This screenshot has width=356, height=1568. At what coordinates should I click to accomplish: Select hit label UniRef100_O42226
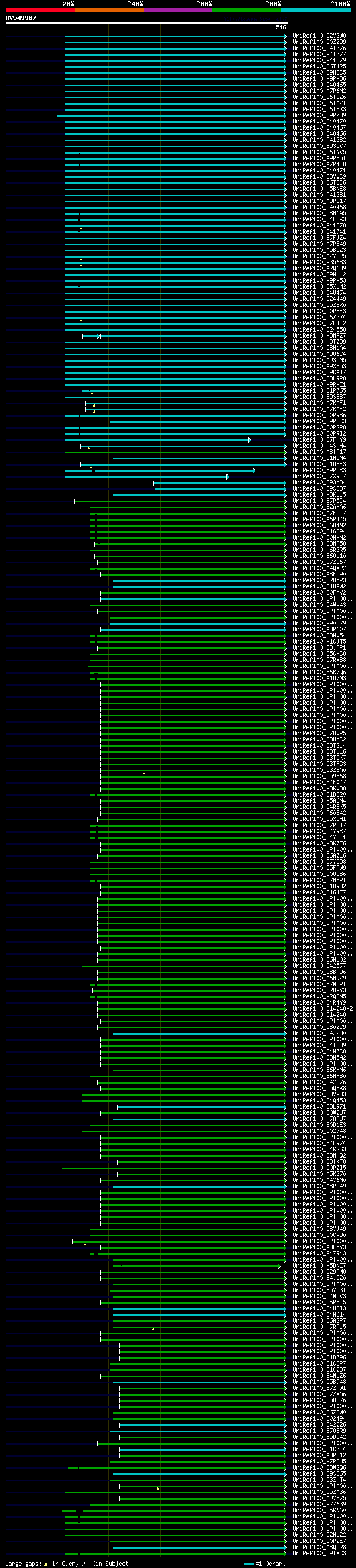[319, 1424]
